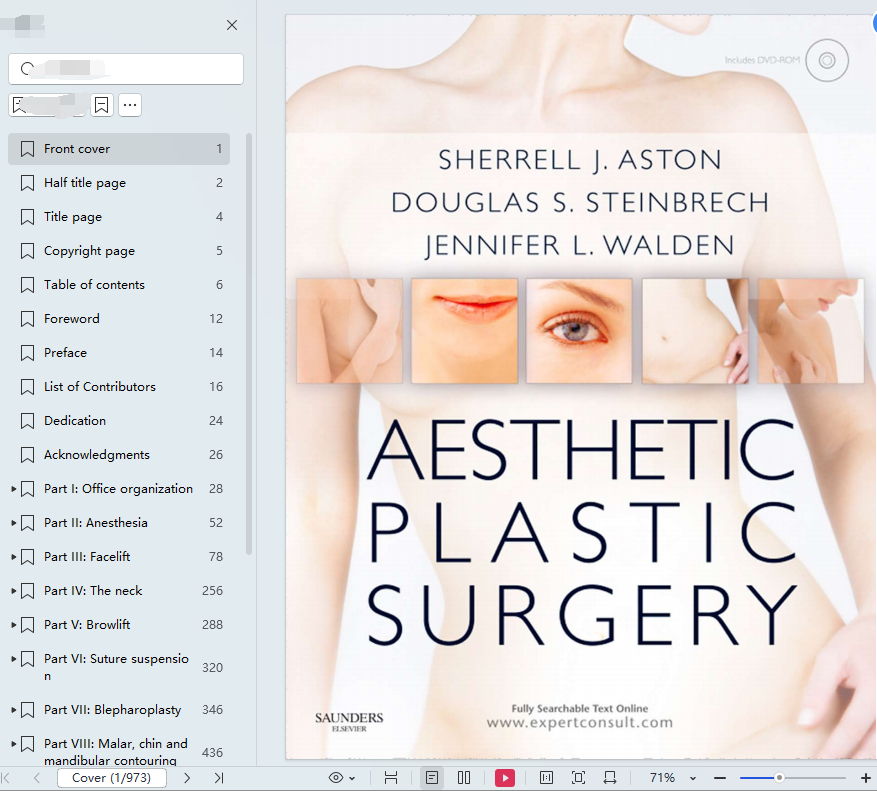Click bookmark icon beside Title page
The height and width of the screenshot is (791, 877).
(x=27, y=216)
